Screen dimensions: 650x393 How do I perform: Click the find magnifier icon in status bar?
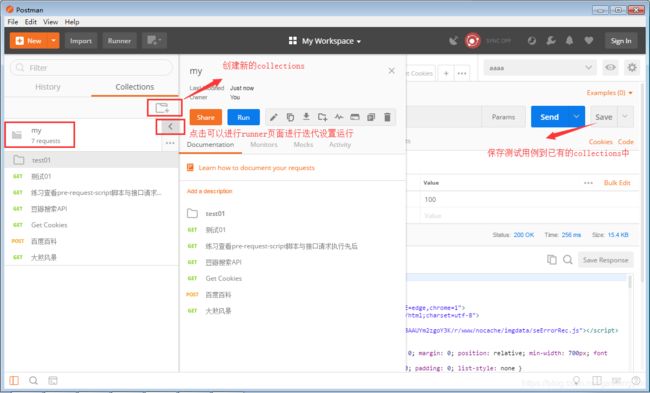pos(34,381)
